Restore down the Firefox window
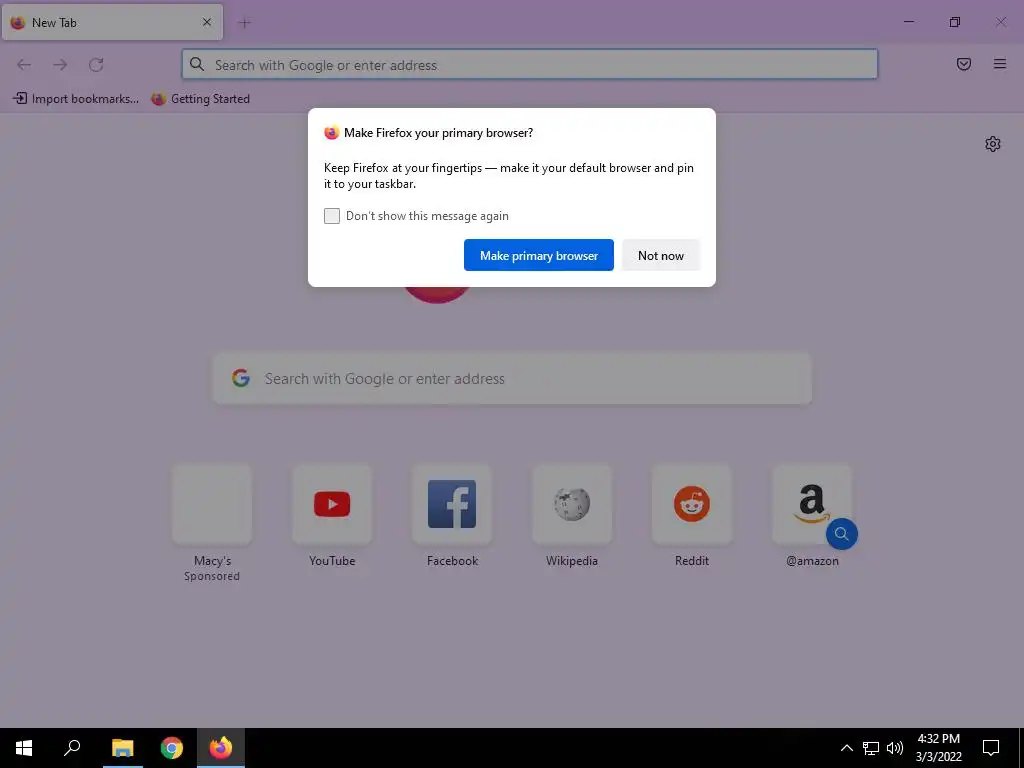Screen dimensions: 1024x768 pyautogui.click(x=955, y=22)
